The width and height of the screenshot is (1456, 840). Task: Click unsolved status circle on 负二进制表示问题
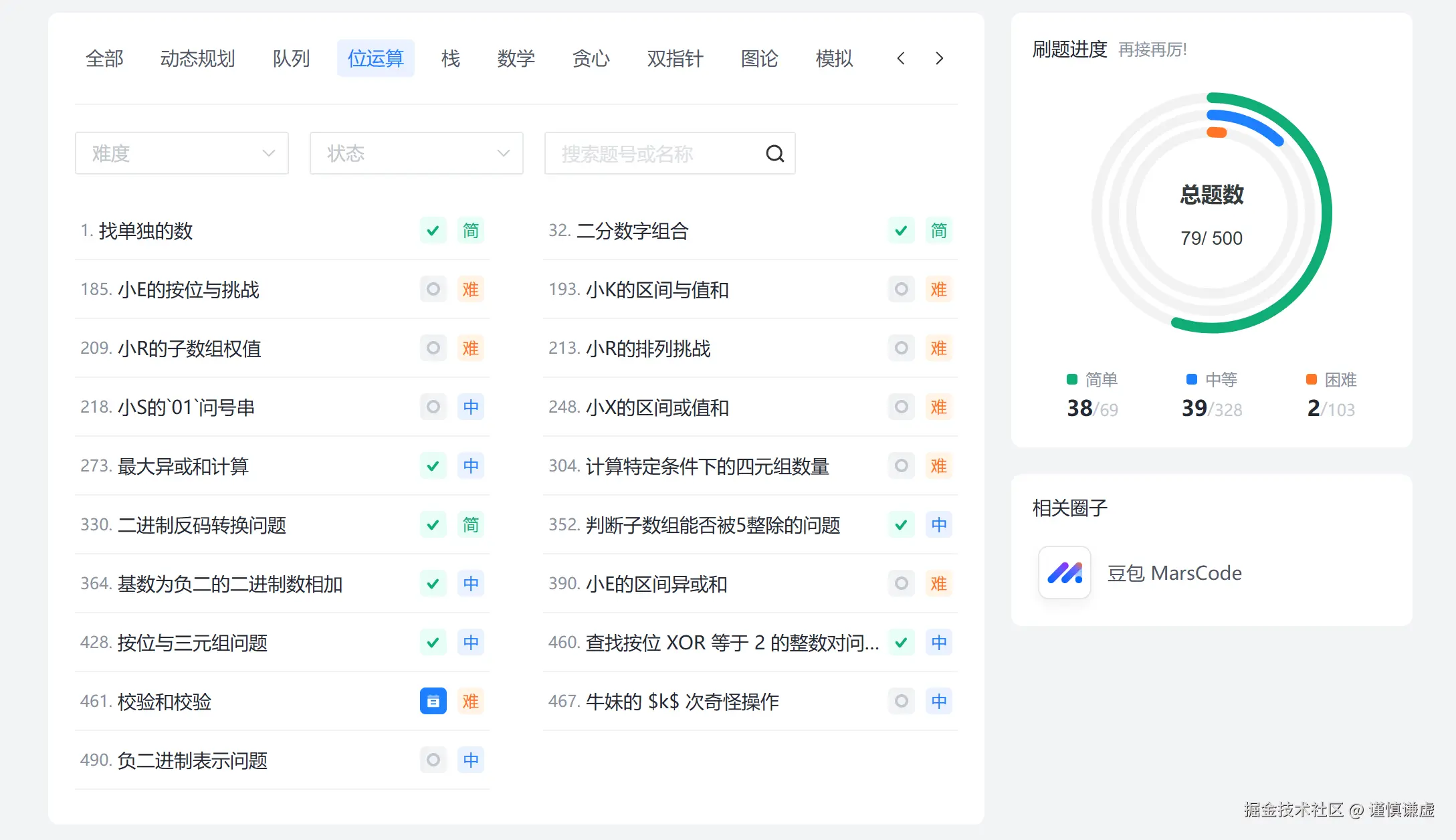(x=433, y=760)
